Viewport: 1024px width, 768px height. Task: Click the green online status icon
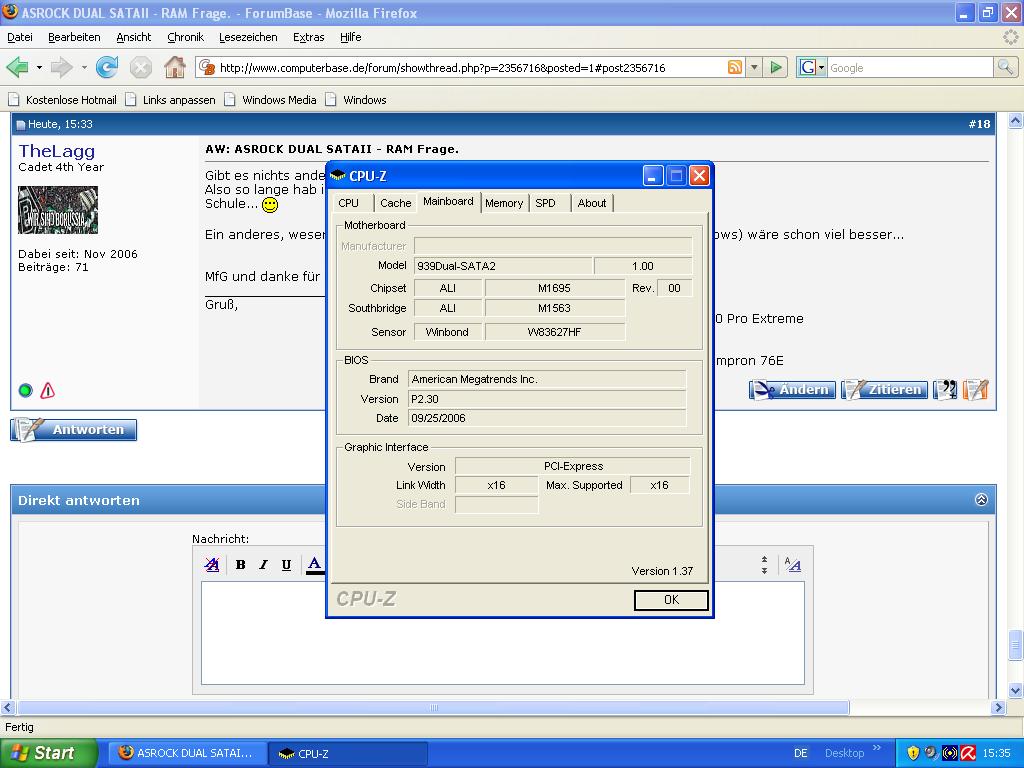click(x=25, y=391)
